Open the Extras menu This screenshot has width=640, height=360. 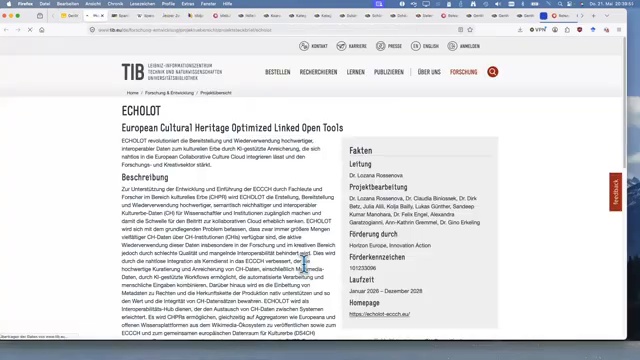188,4
